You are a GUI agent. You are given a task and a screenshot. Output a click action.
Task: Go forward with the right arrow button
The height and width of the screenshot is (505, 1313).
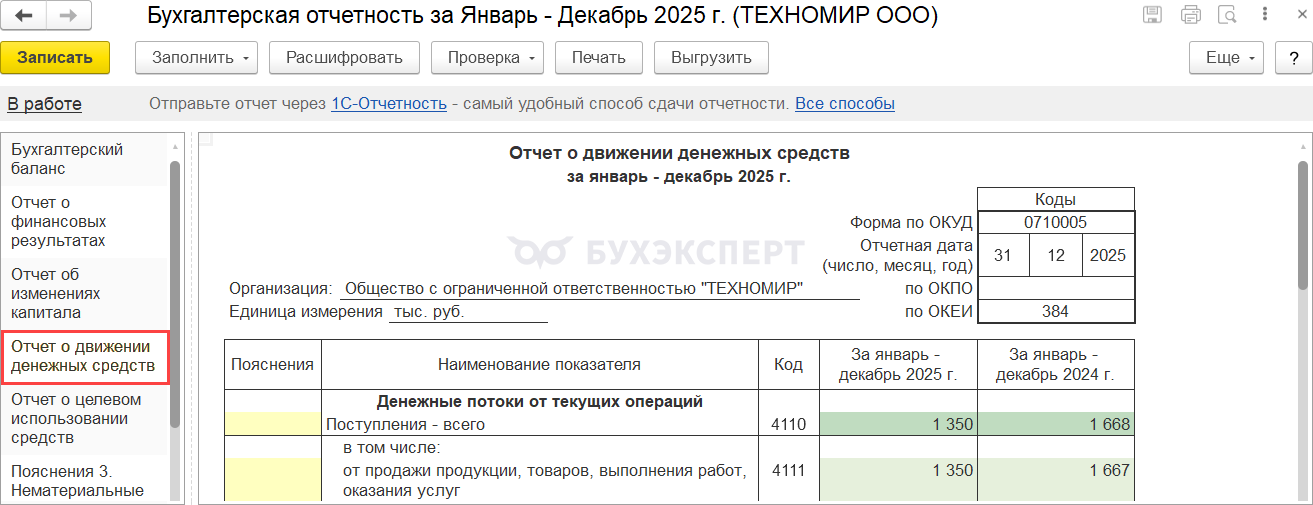pos(69,15)
